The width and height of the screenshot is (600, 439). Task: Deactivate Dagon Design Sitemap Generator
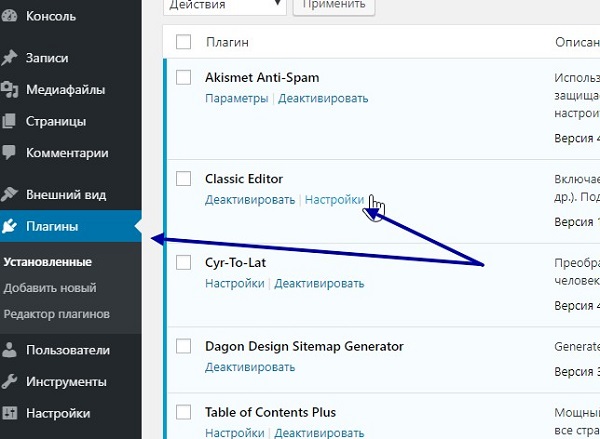250,367
